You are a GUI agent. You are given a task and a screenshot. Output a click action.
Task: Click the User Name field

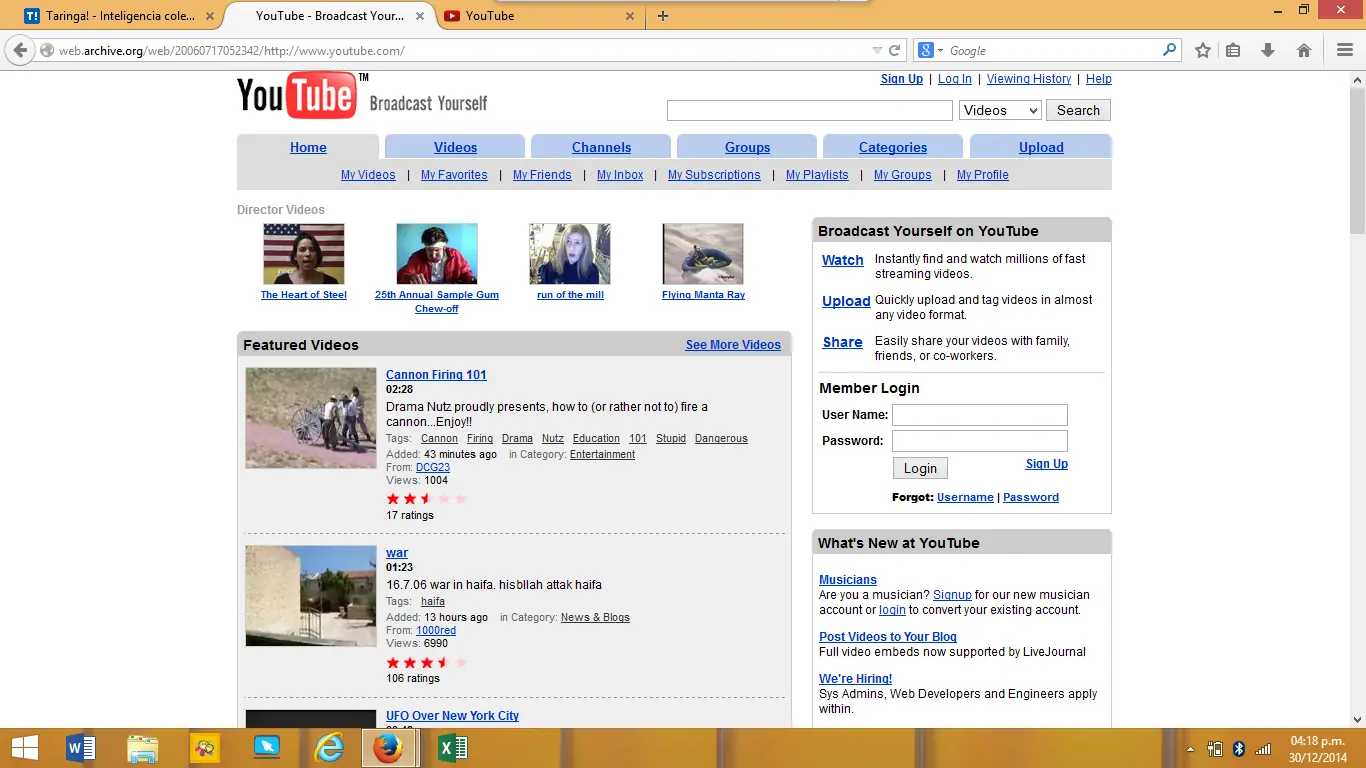[x=980, y=415]
